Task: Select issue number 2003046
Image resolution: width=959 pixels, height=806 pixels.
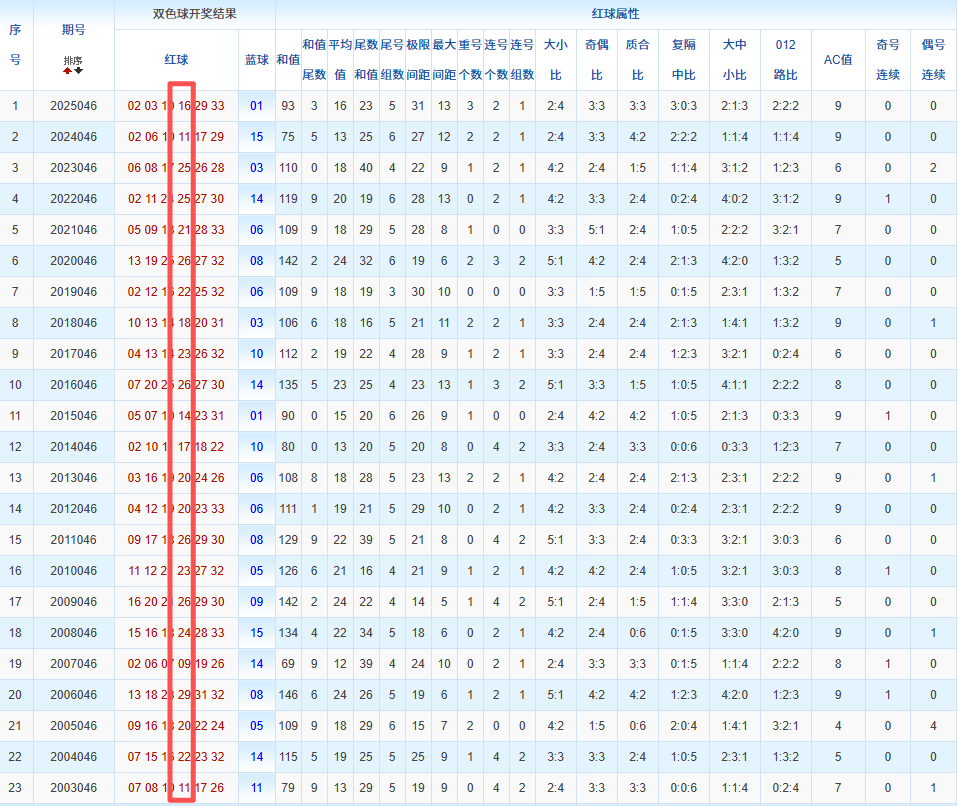Action: tap(73, 788)
